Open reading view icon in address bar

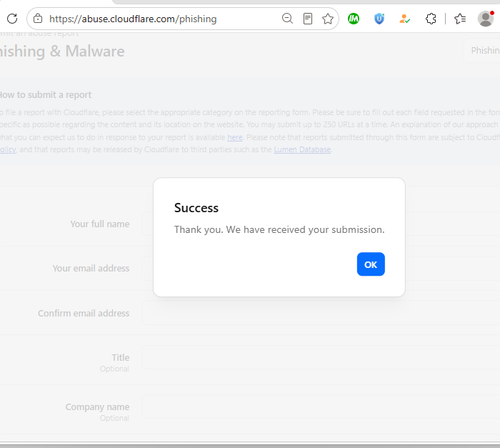coord(307,19)
